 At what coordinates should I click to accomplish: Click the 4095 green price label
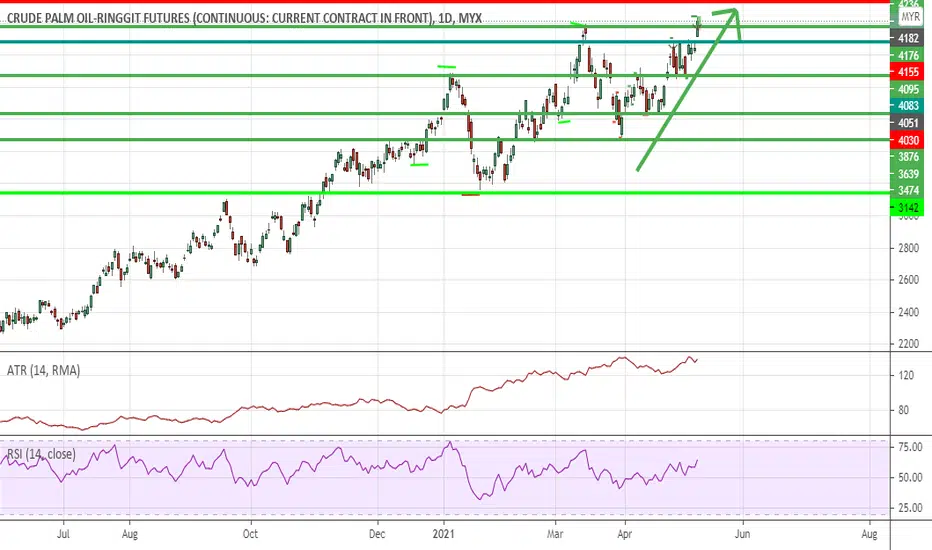tap(908, 89)
